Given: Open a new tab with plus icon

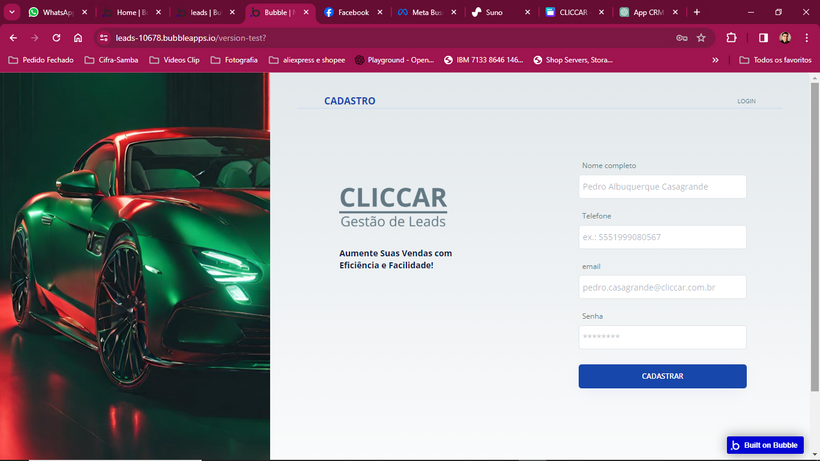Looking at the screenshot, I should pyautogui.click(x=697, y=12).
